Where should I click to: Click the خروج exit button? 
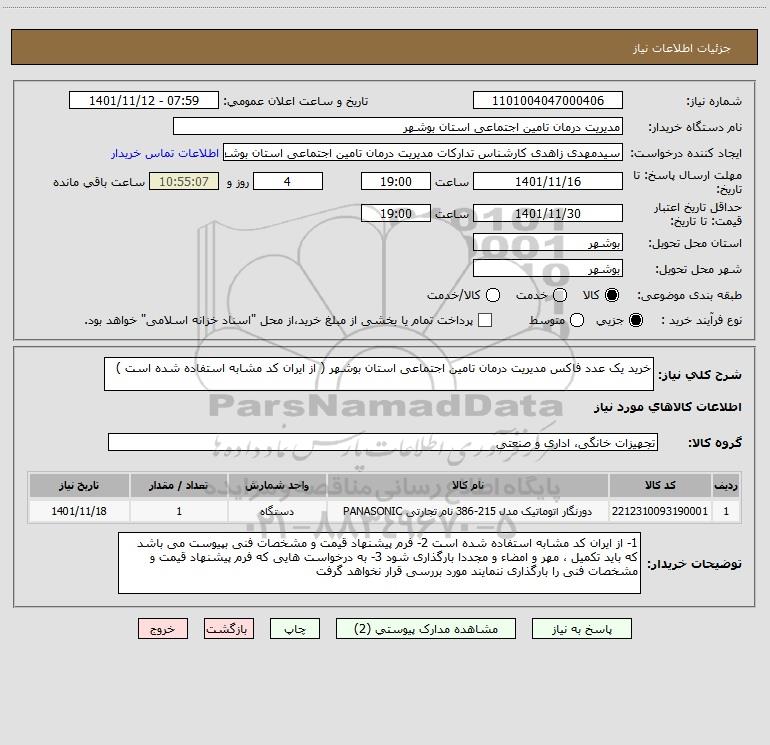(x=163, y=629)
